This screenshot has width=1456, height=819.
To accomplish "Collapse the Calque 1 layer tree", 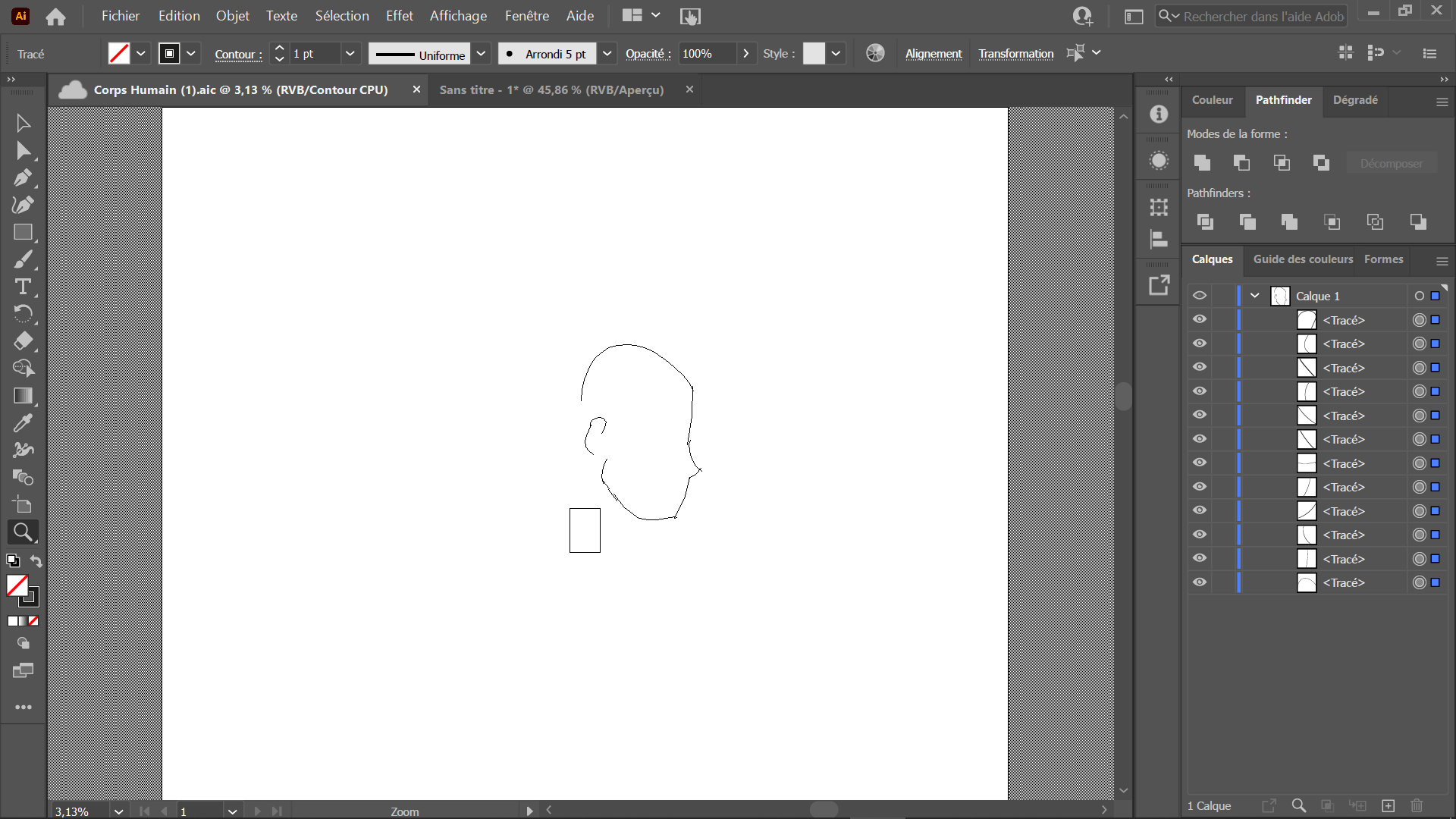I will [x=1254, y=295].
